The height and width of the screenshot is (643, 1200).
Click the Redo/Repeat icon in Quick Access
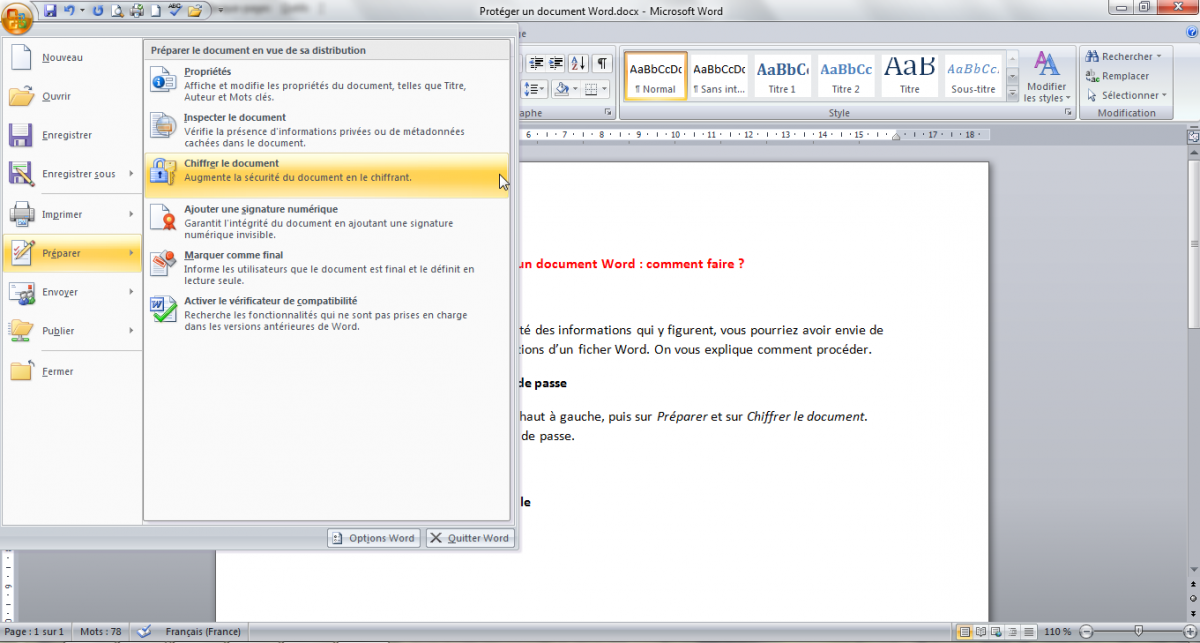(x=97, y=11)
